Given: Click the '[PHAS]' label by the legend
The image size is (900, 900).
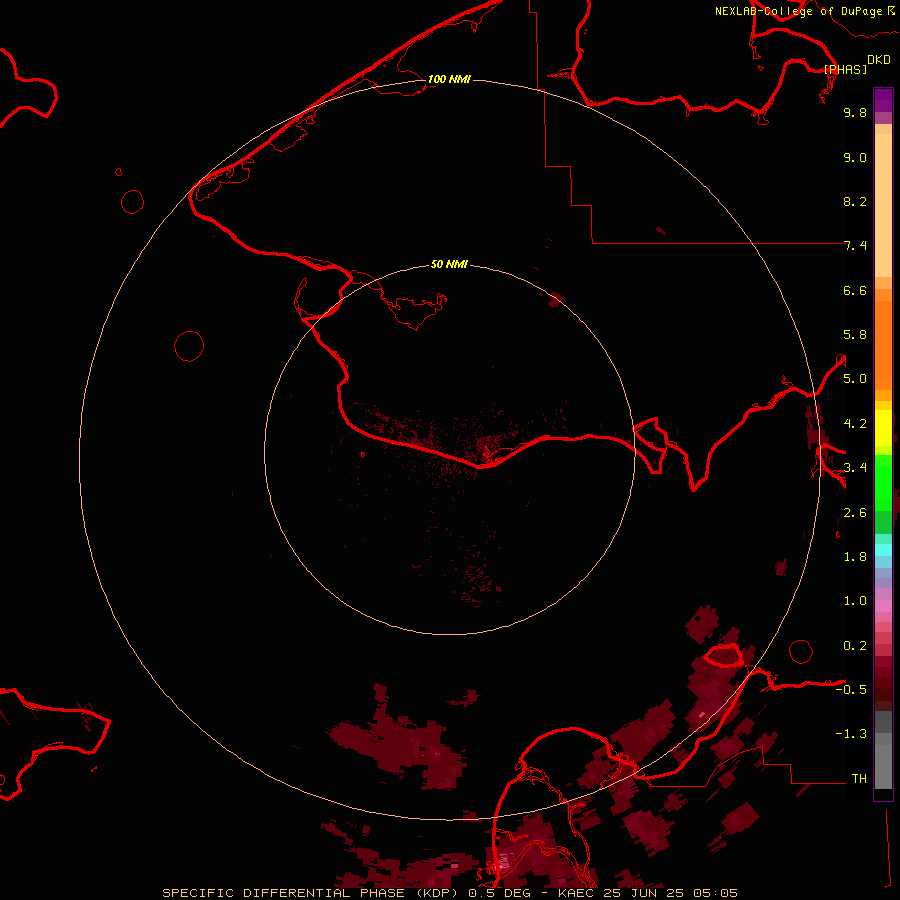Looking at the screenshot, I should [x=845, y=69].
